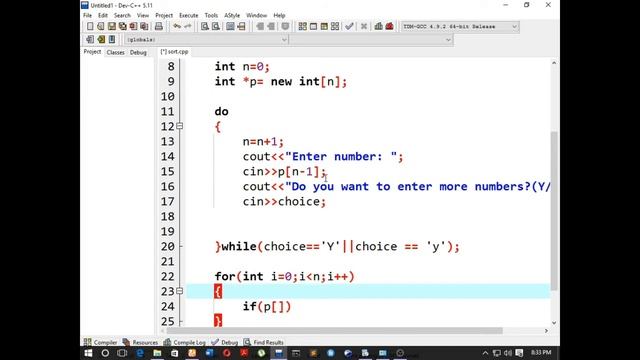640x360 pixels.
Task: Open the Project menu
Action: click(x=164, y=16)
